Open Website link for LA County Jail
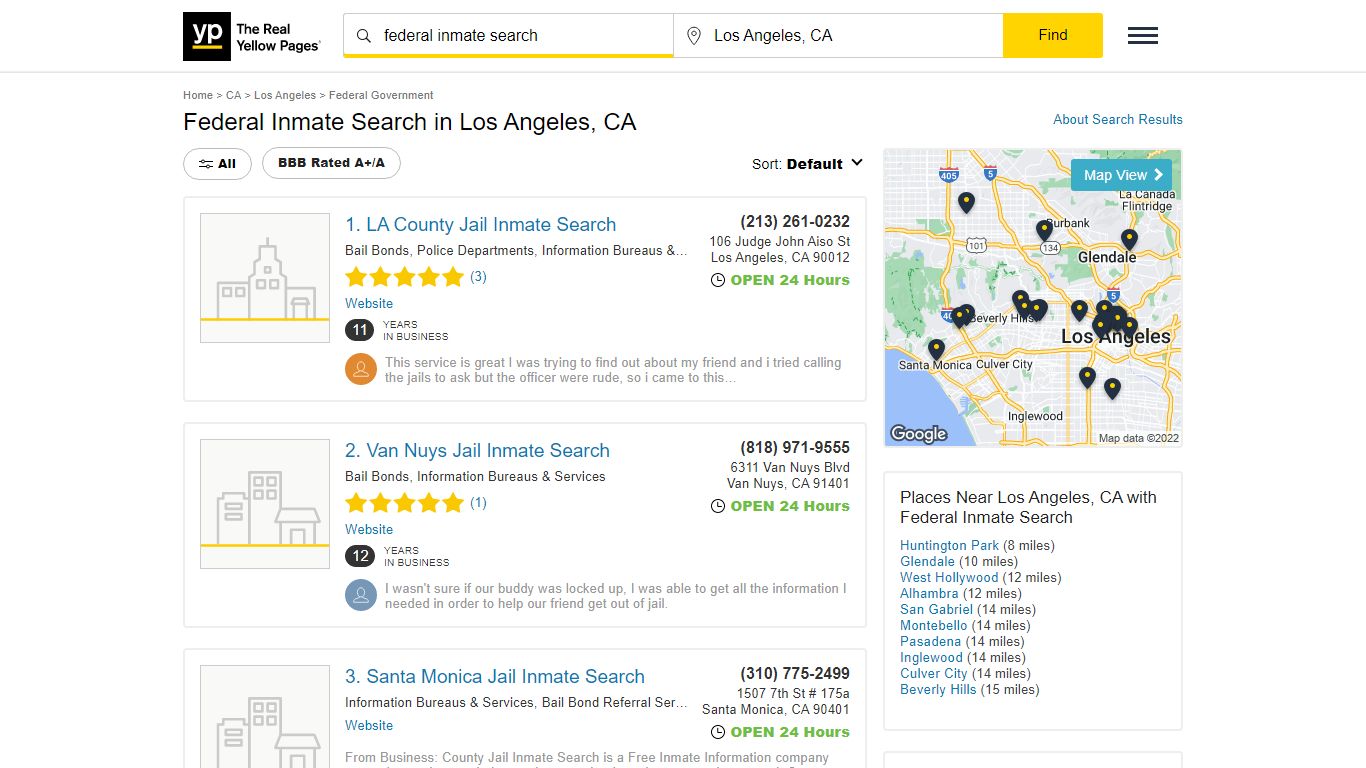 click(369, 303)
